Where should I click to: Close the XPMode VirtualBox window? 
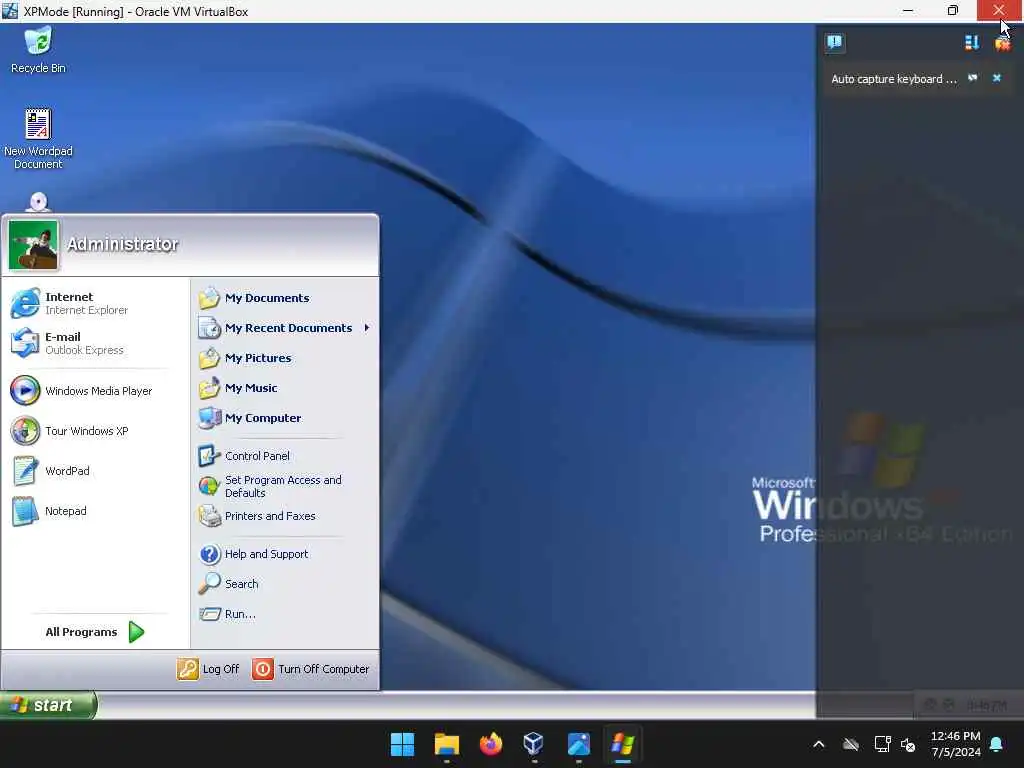999,10
